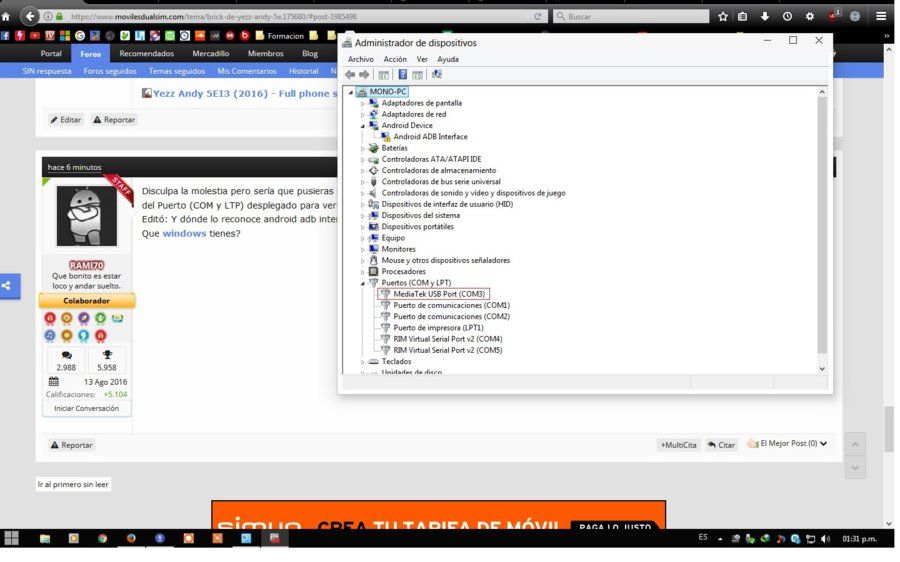The image size is (900, 562).
Task: Click Device Manager scrollbar down arrow
Action: pos(822,369)
